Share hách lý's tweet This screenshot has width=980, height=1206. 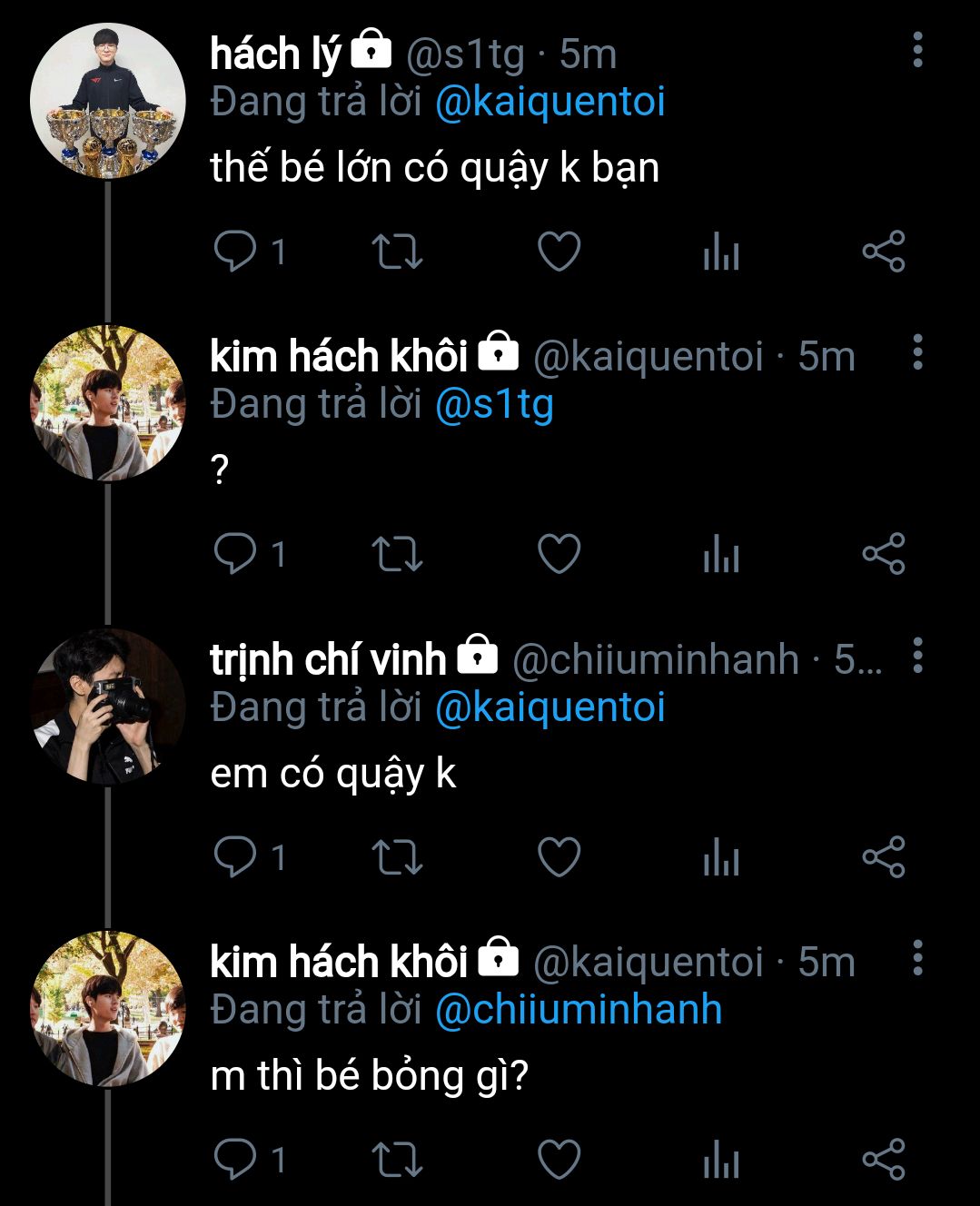[883, 252]
